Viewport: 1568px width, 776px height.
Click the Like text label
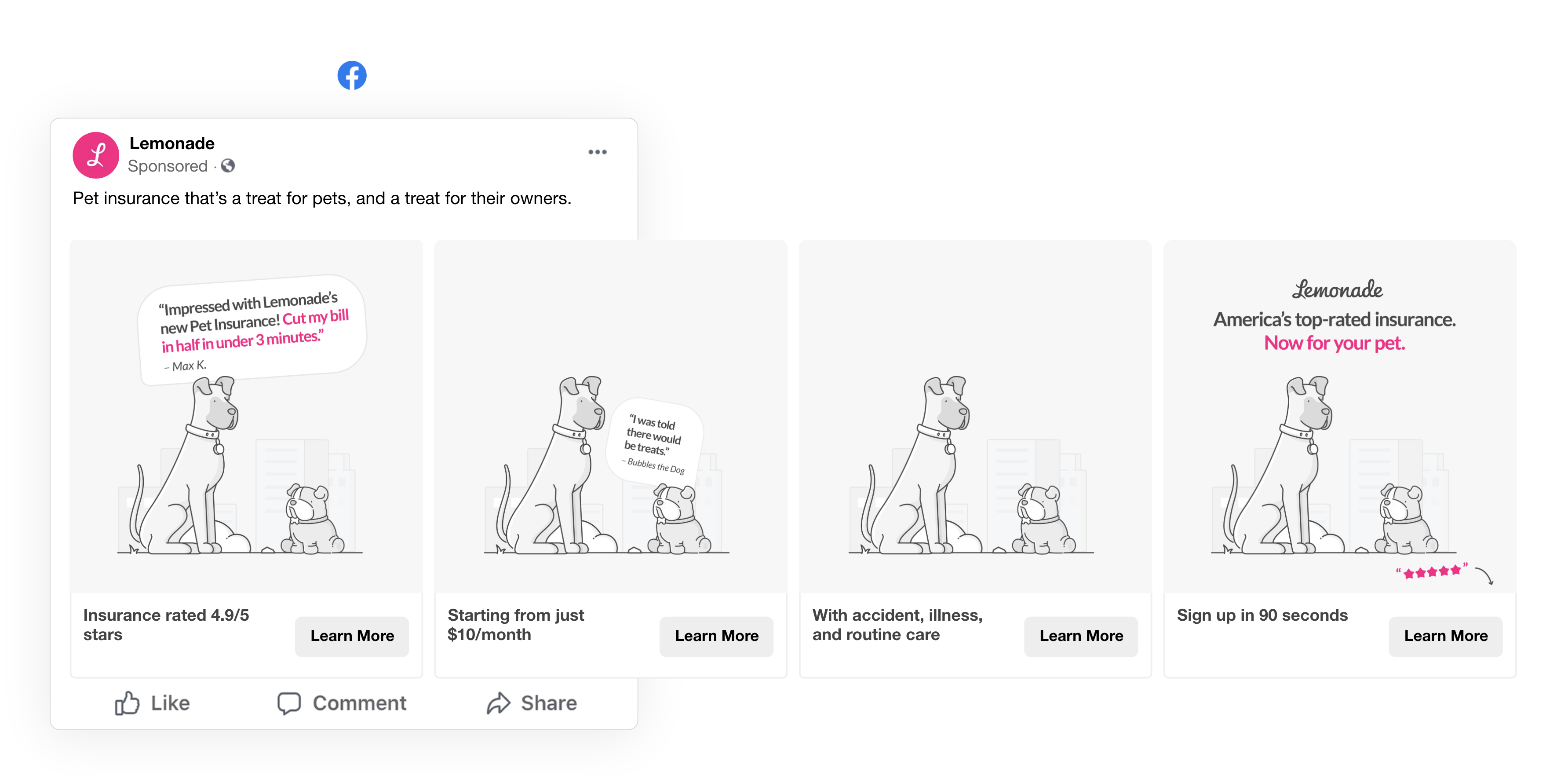[x=170, y=703]
